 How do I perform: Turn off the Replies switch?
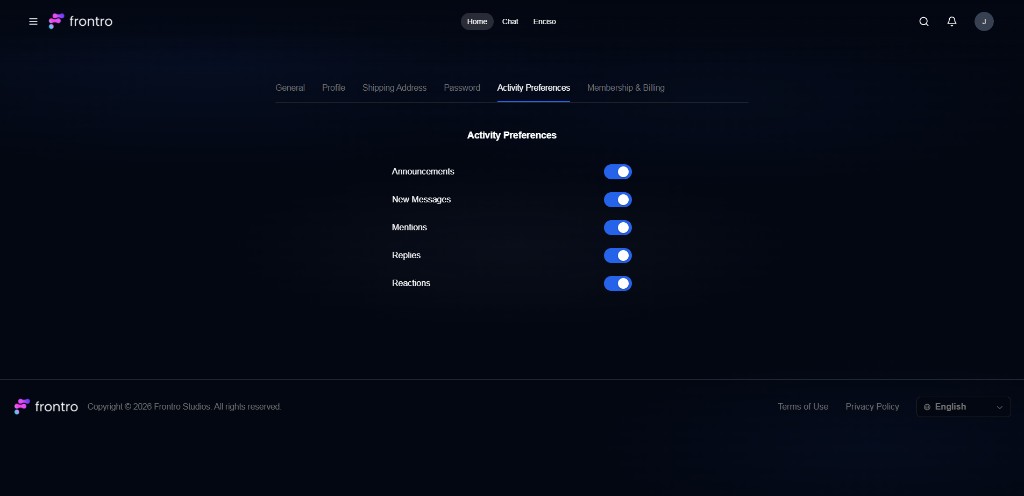point(617,256)
